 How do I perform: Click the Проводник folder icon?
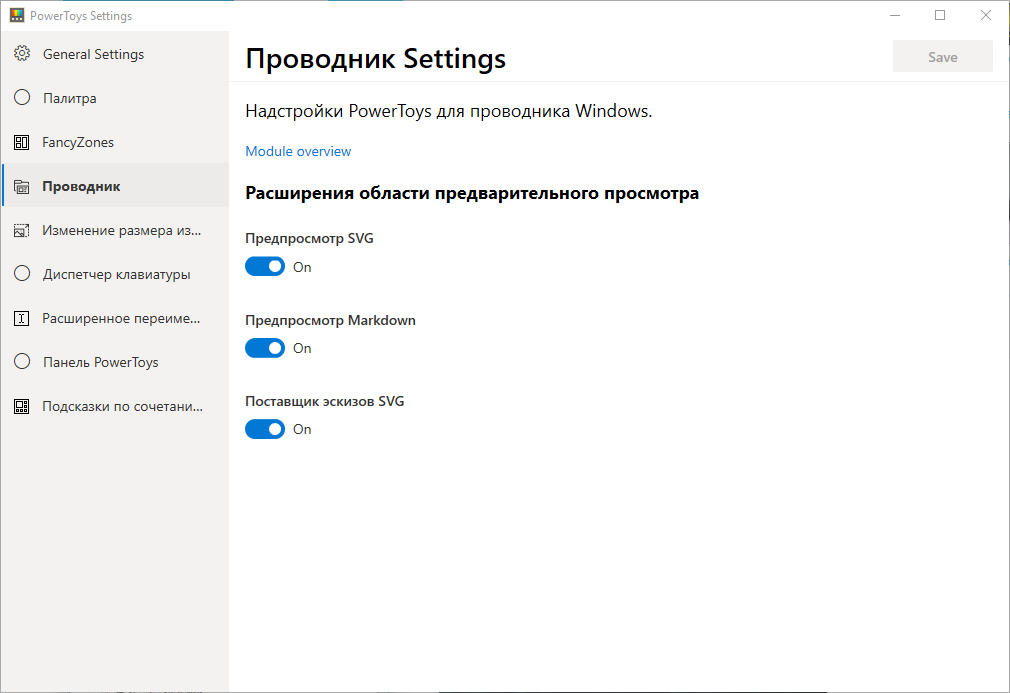(x=22, y=186)
